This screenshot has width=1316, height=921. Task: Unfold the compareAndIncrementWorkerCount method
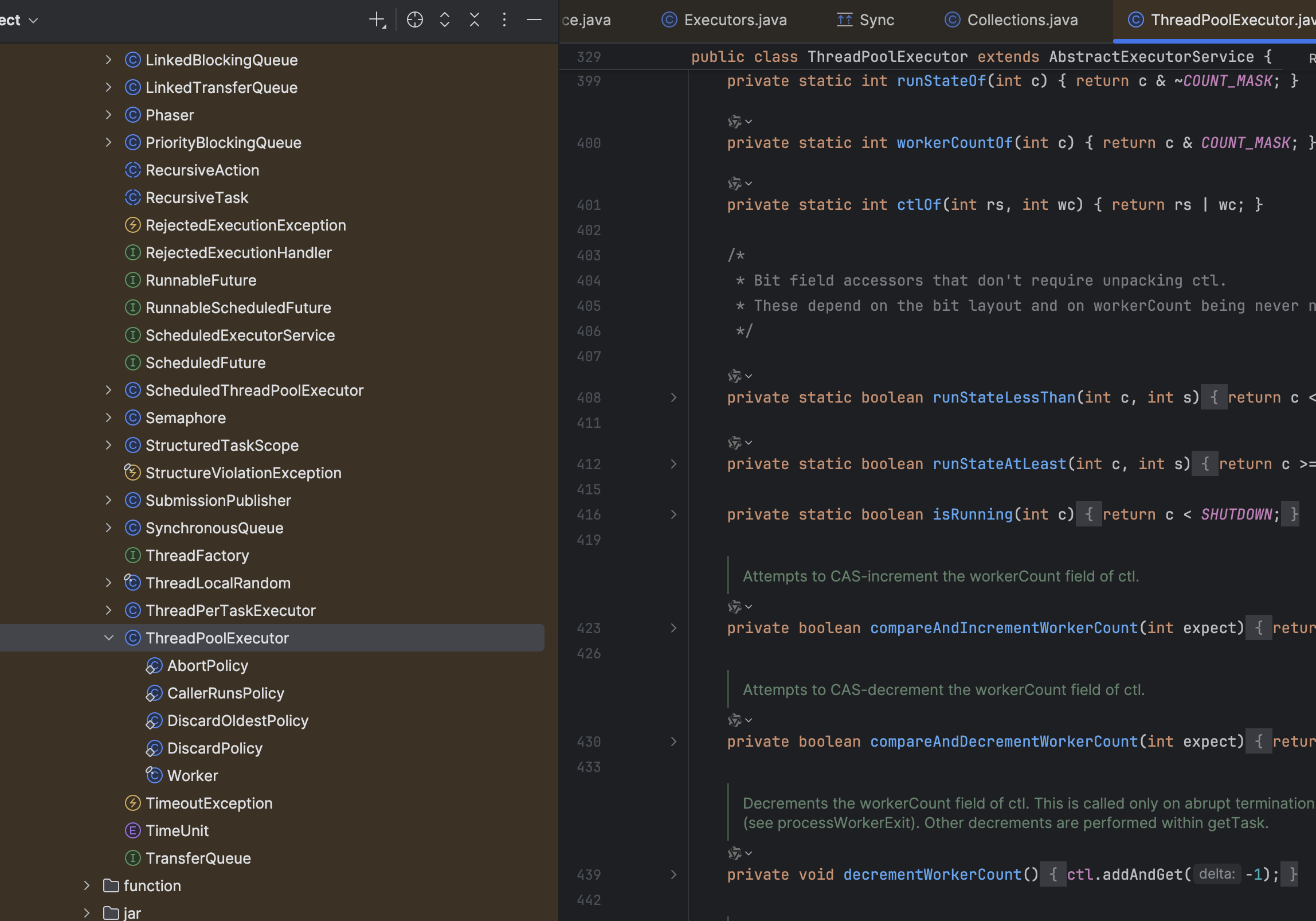point(673,628)
